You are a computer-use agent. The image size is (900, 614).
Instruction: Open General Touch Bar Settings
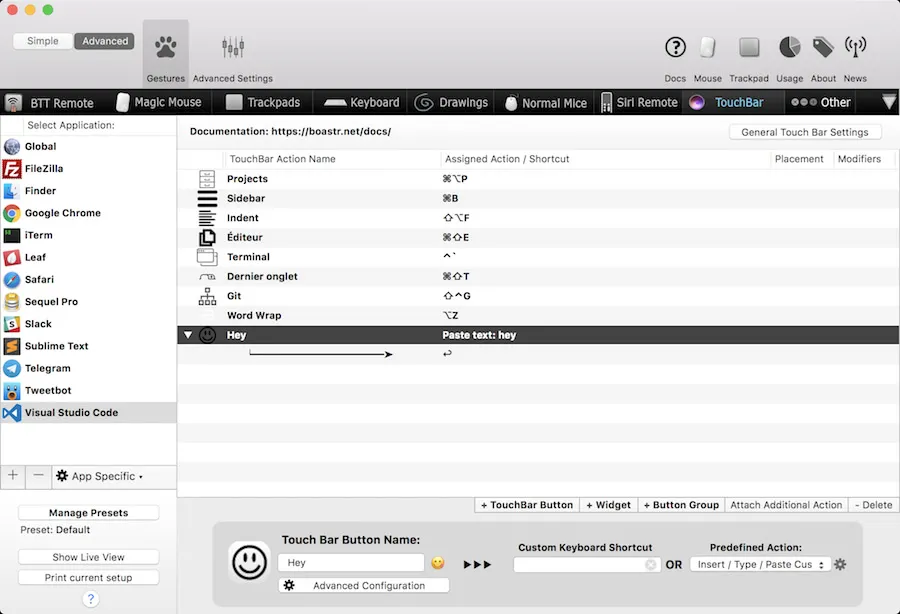tap(805, 132)
